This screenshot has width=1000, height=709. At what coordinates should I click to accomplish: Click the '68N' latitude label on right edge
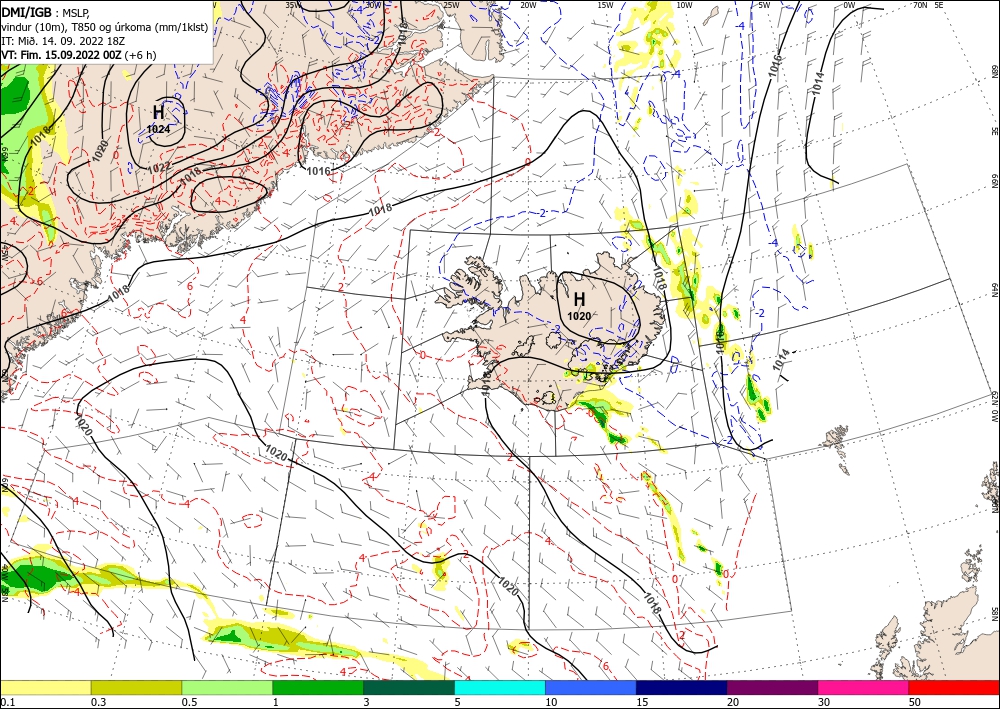(995, 70)
